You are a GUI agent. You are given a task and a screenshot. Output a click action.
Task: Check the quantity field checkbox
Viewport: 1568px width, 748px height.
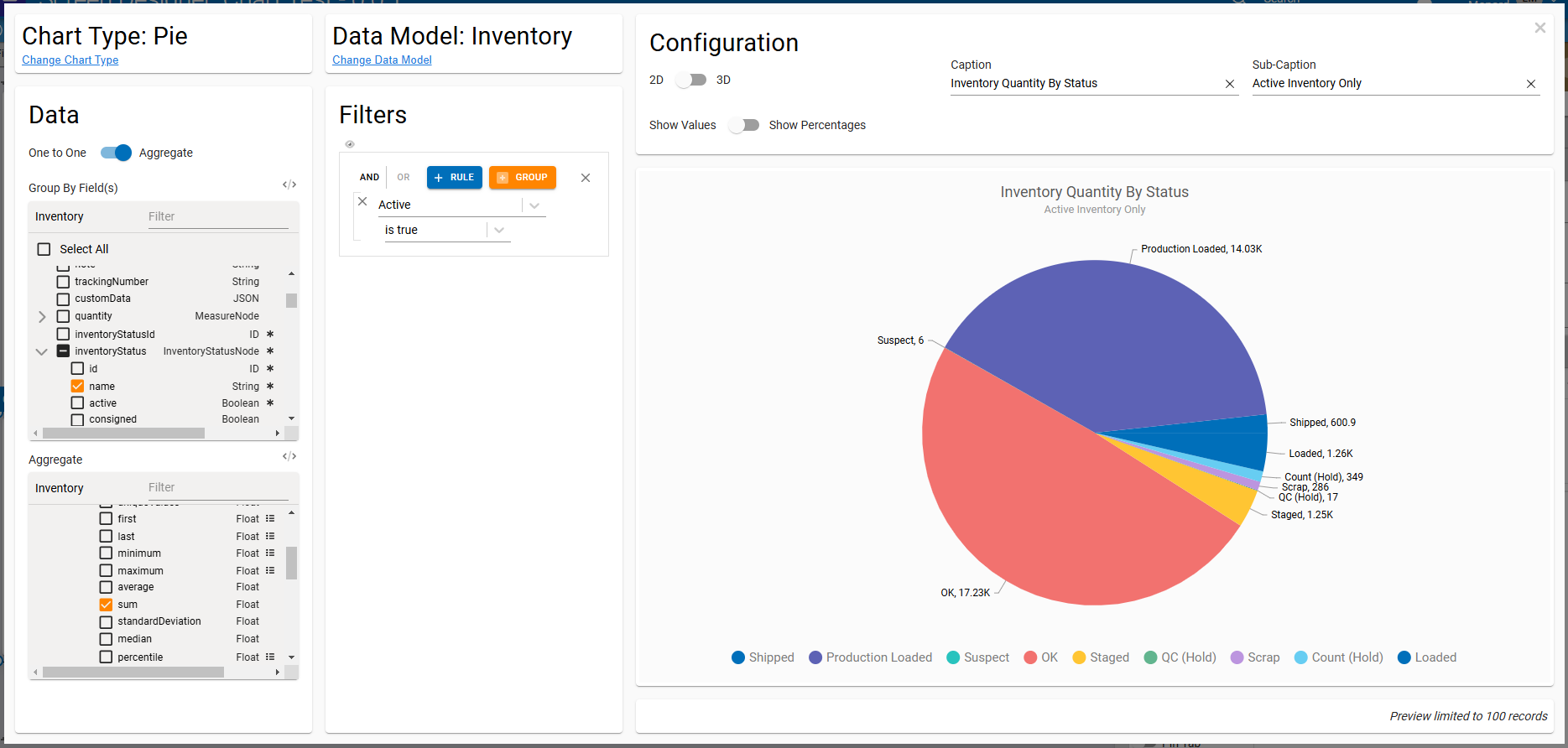[63, 316]
